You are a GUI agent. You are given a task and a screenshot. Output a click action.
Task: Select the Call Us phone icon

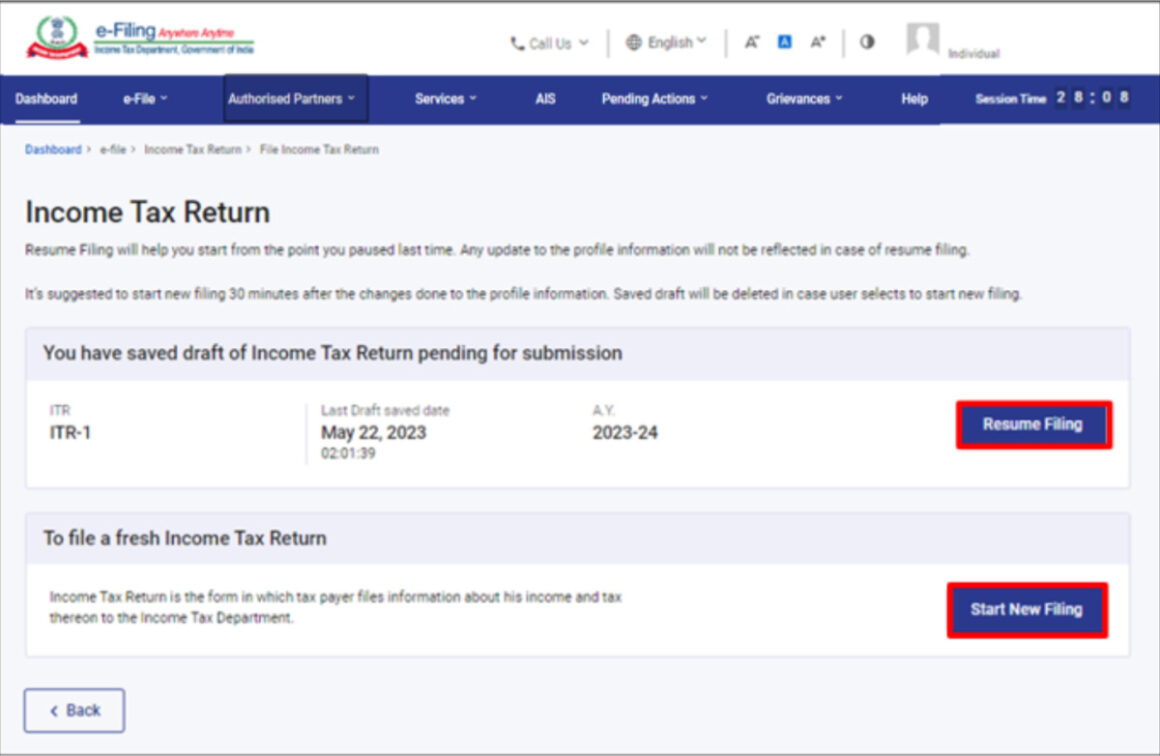pyautogui.click(x=518, y=41)
